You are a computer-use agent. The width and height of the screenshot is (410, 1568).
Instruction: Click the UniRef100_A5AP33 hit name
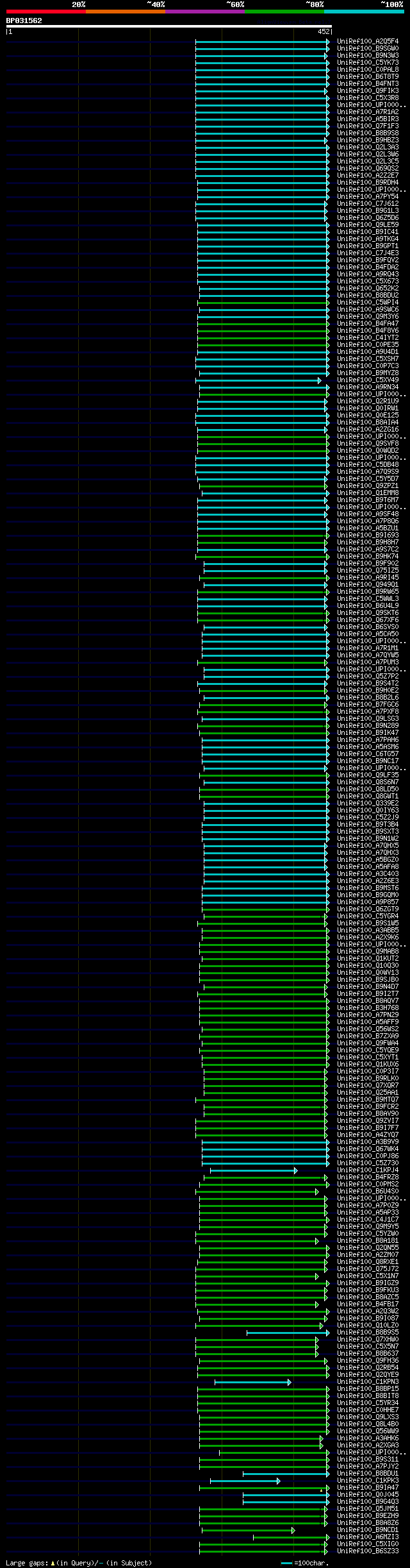[368, 1213]
